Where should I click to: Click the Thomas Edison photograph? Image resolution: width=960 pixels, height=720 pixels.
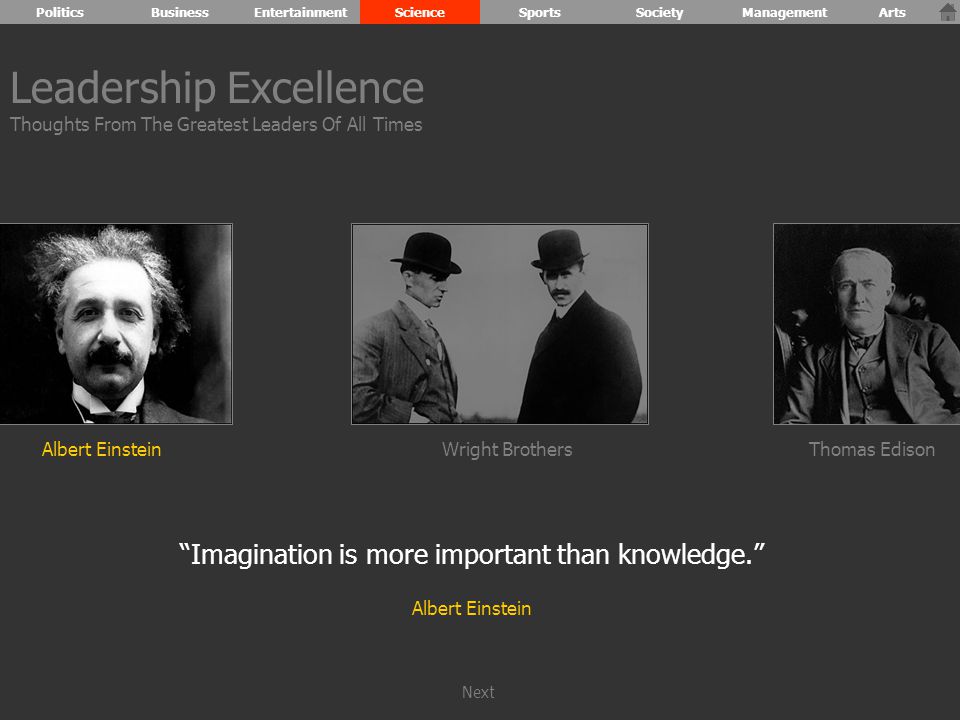pos(866,324)
